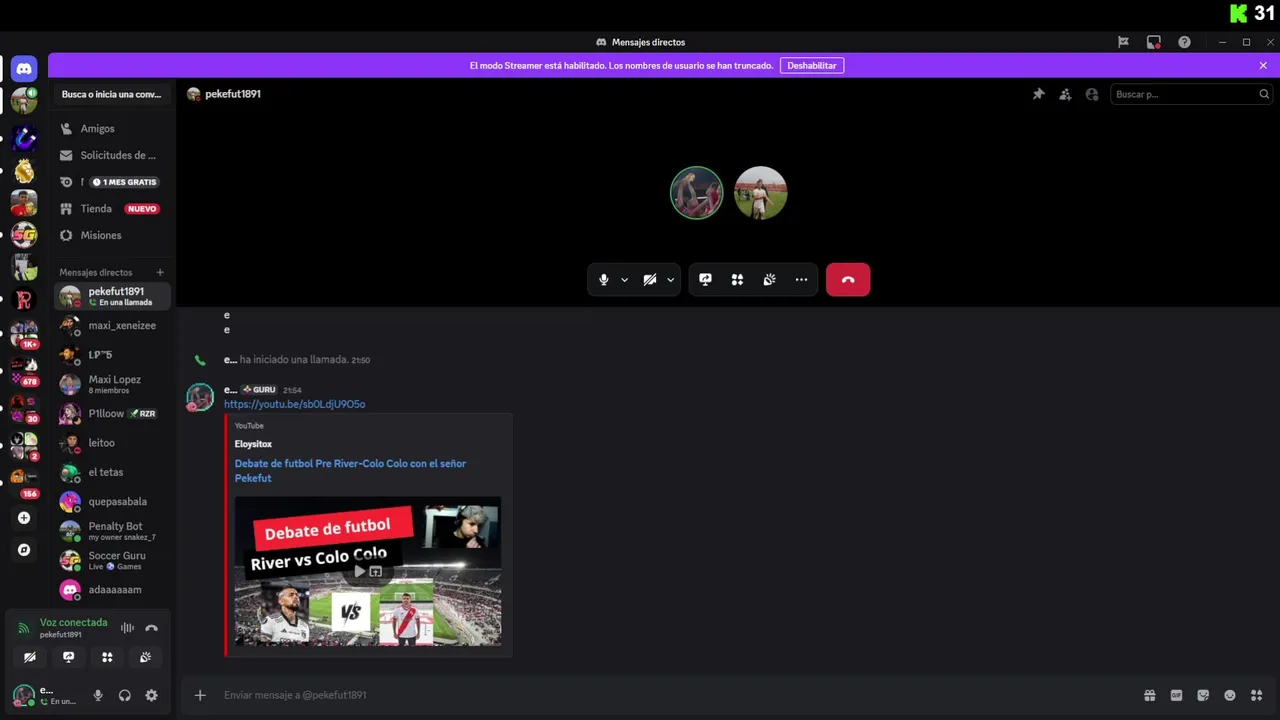Screen dimensions: 1280x720
Task: Show the user profile panel
Action: coord(1092,94)
